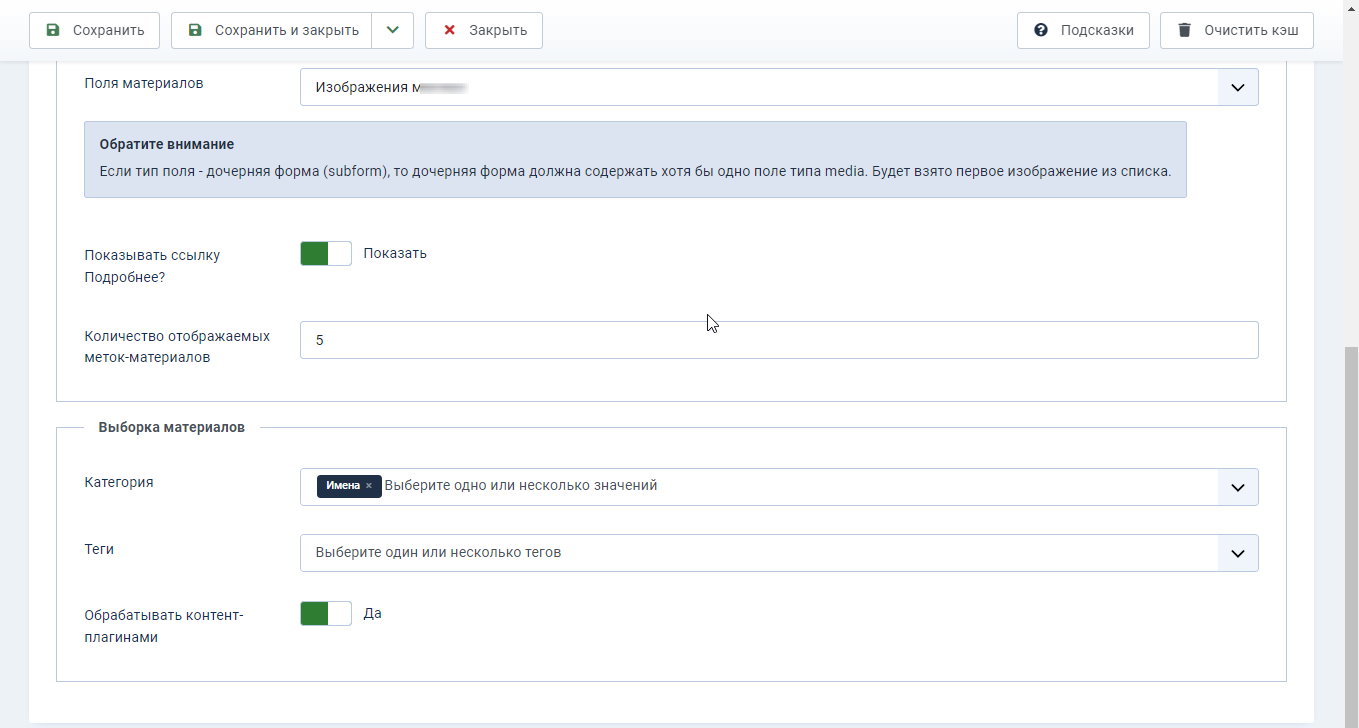Open the Теги dropdown chevron
The height and width of the screenshot is (728, 1359).
coord(1237,553)
